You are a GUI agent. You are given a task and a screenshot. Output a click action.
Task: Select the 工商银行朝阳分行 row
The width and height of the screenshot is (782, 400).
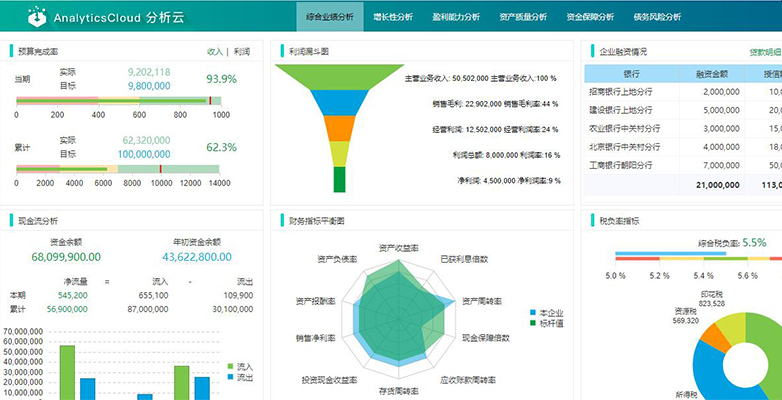683,165
